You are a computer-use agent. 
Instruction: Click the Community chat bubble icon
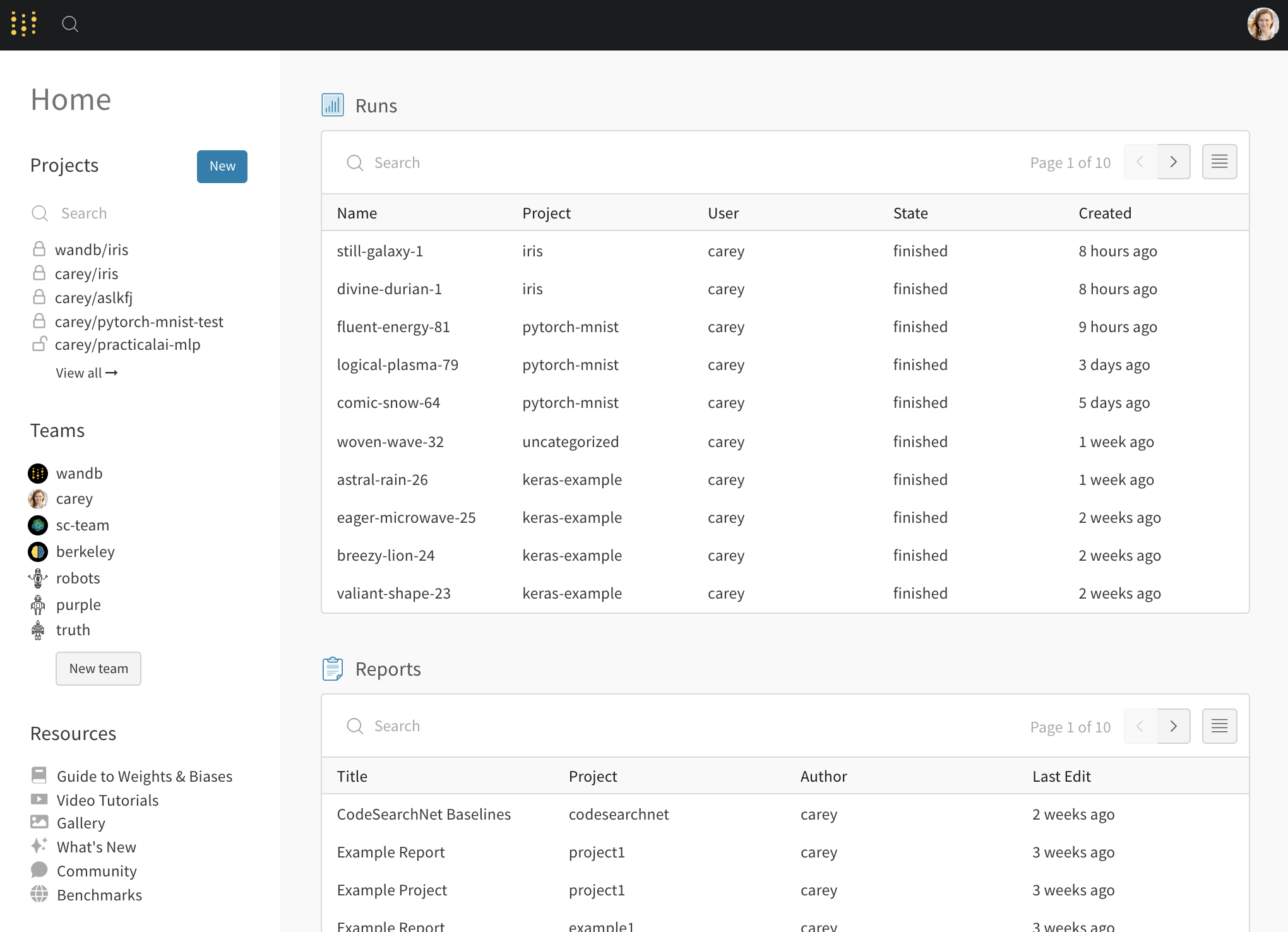click(39, 870)
